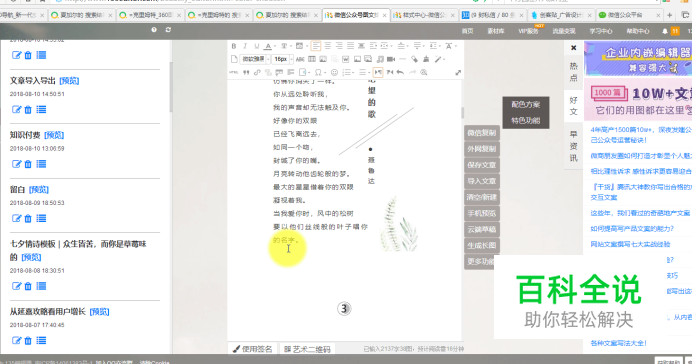
Task: Click 使用签名 button at bottom
Action: pos(252,349)
